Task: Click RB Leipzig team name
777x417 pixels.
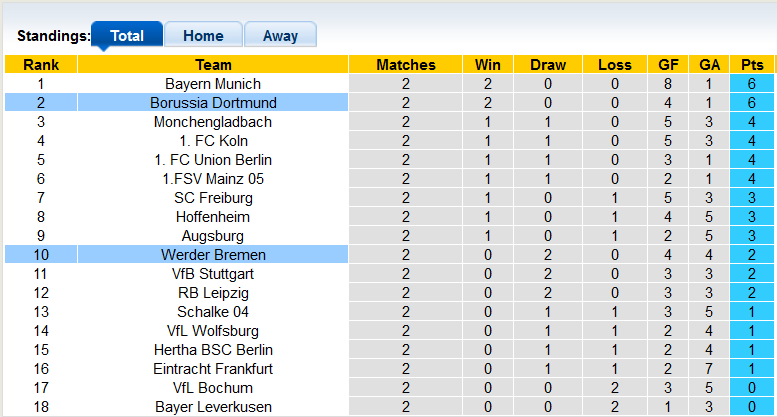Action: pos(213,293)
